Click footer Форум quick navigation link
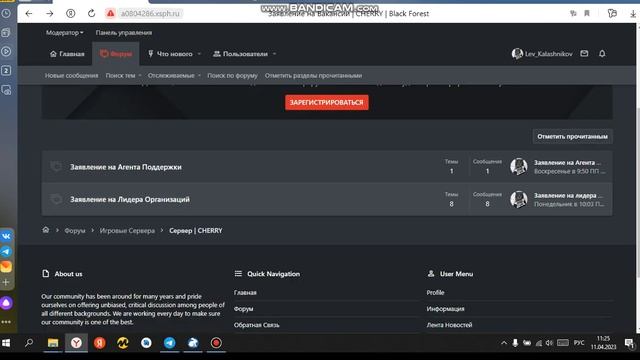This screenshot has width=640, height=360. (243, 309)
